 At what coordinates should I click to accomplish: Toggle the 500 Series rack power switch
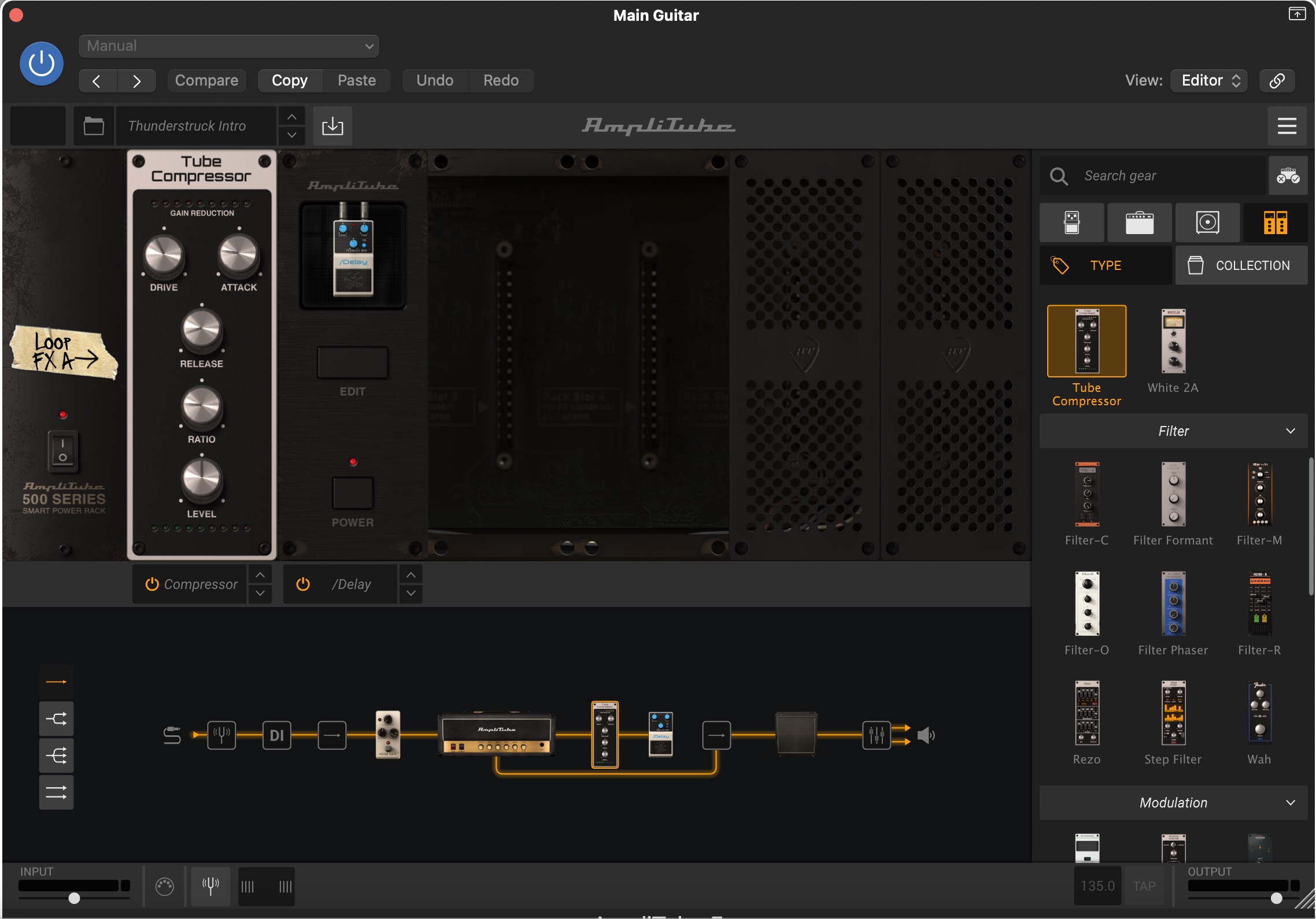(62, 451)
